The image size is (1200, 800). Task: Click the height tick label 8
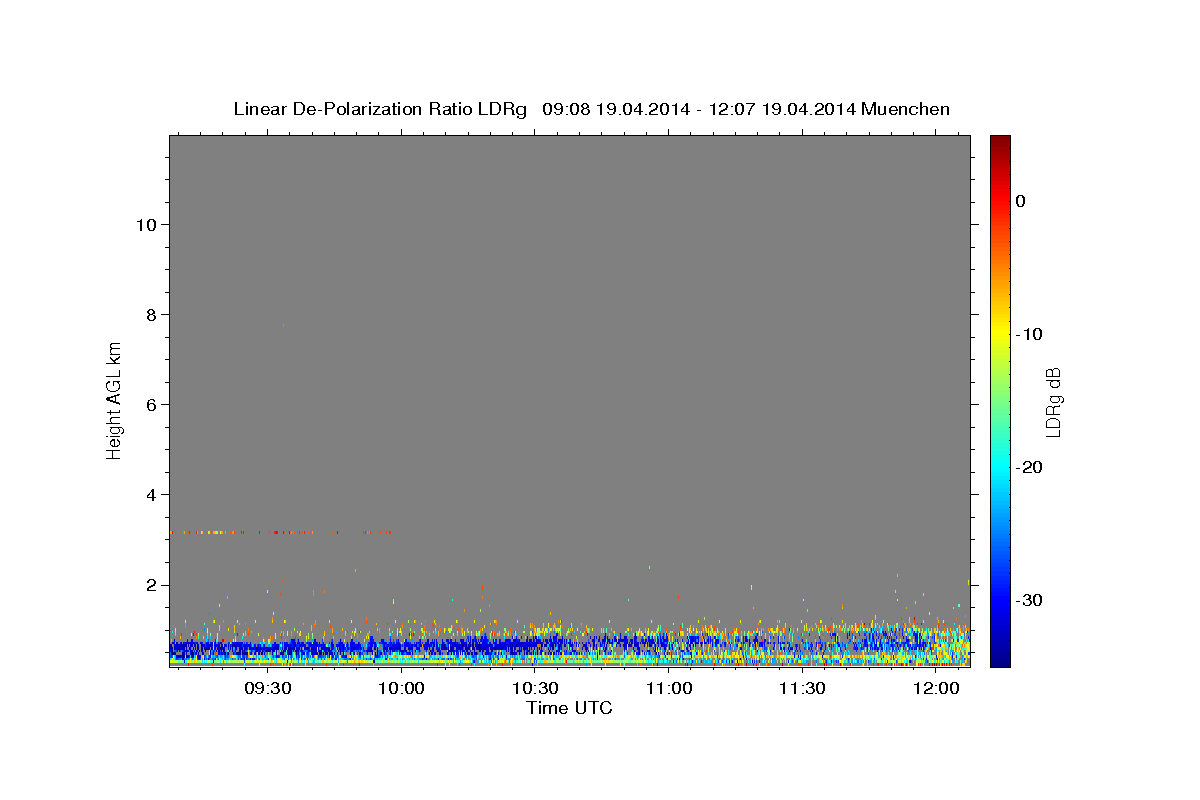[x=150, y=314]
